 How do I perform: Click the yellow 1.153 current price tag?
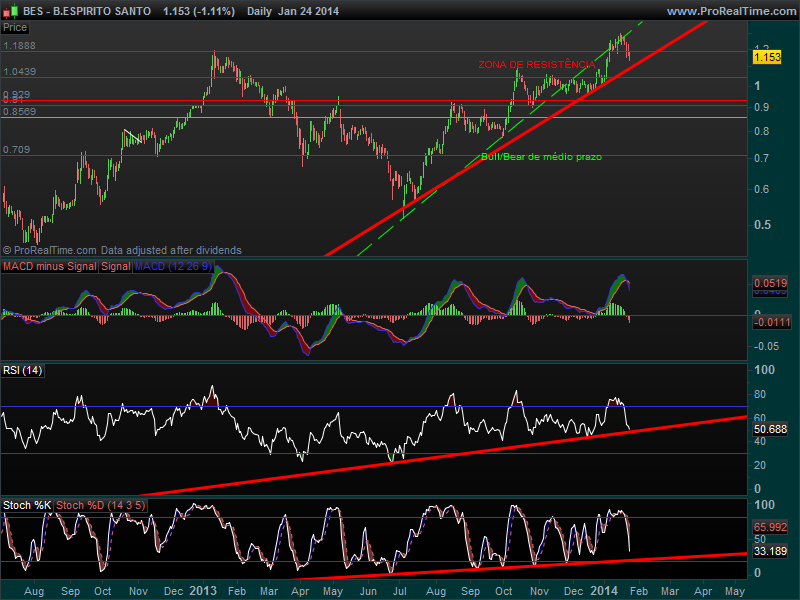tap(767, 57)
